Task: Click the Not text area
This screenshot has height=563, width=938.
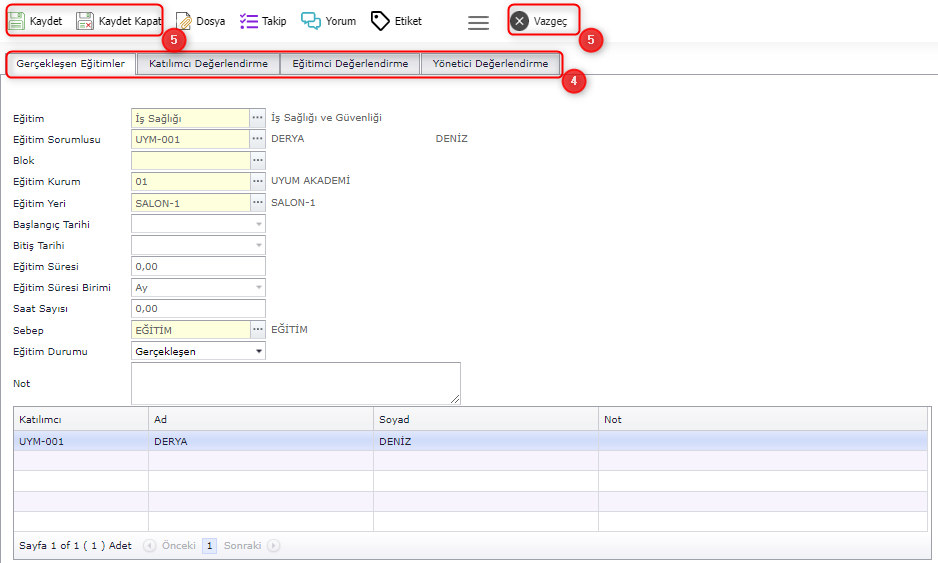Action: pyautogui.click(x=296, y=383)
